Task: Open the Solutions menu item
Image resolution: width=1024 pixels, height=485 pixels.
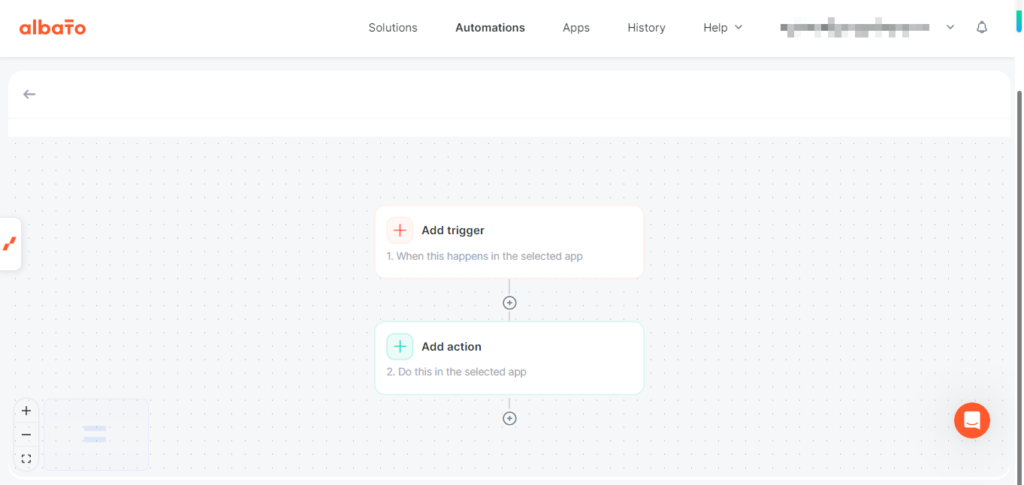Action: 392,27
